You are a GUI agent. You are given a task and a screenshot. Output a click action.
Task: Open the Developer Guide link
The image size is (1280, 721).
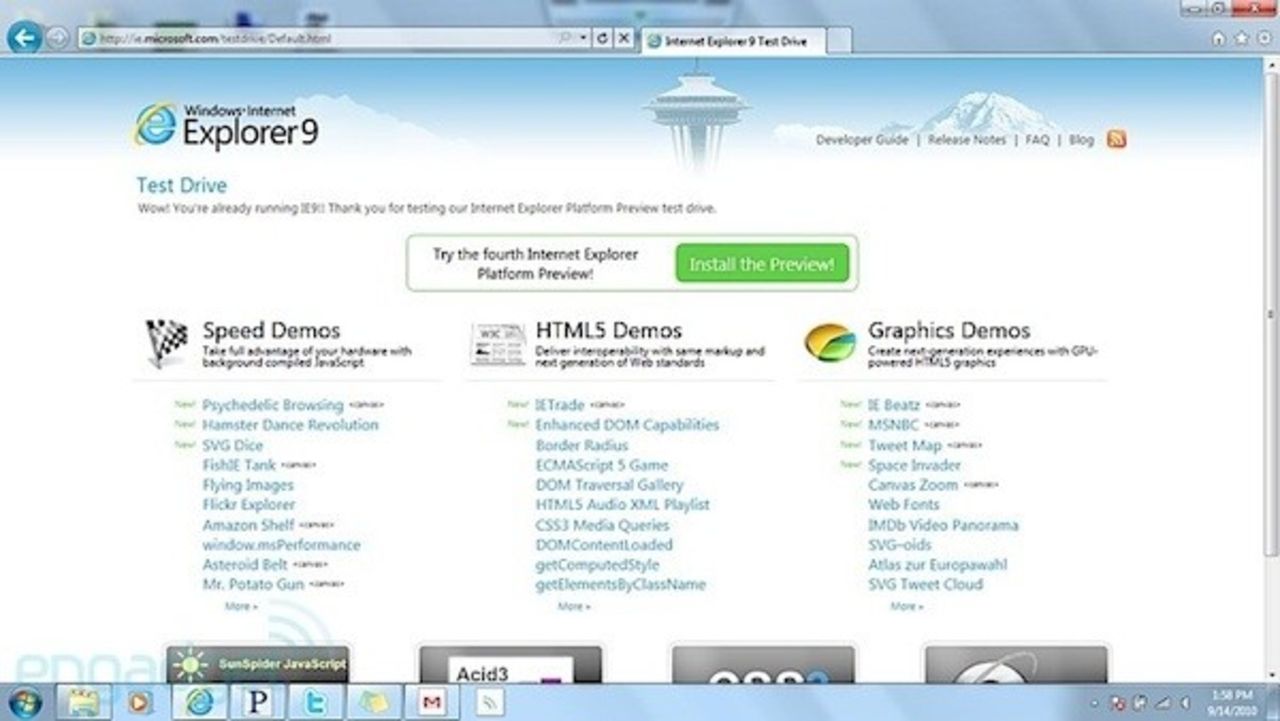[862, 140]
